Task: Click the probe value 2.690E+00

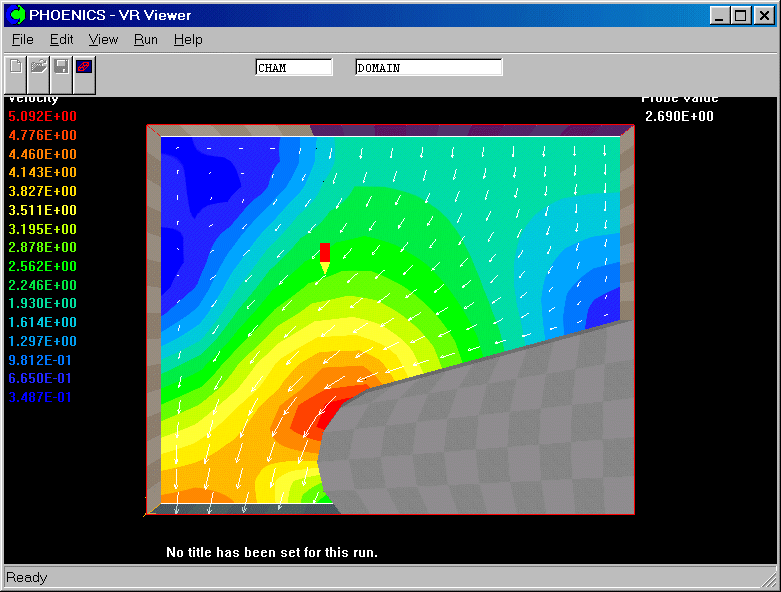Action: point(679,116)
